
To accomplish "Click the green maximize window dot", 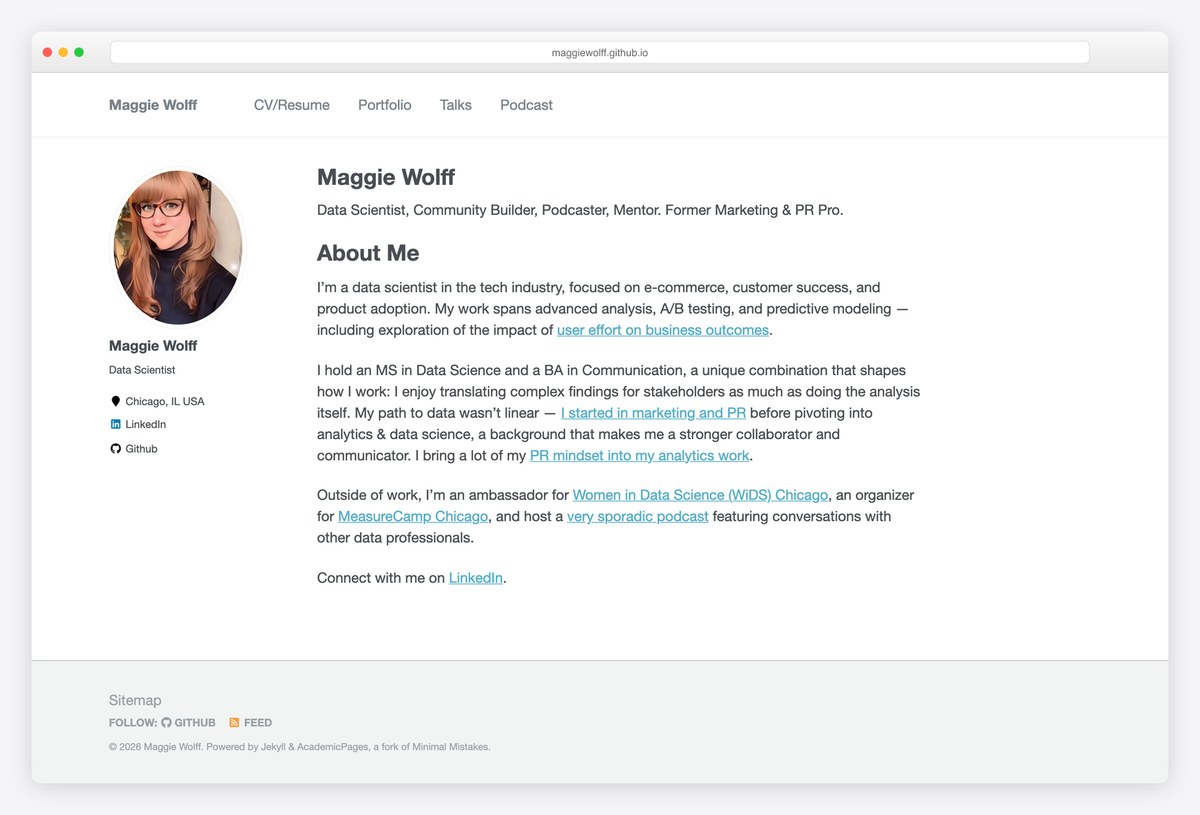I will click(x=79, y=52).
